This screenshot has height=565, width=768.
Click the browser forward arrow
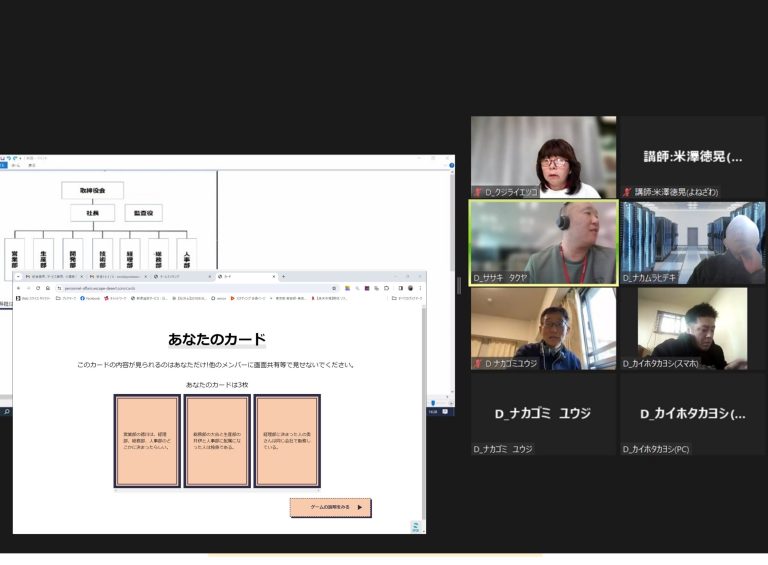click(28, 288)
